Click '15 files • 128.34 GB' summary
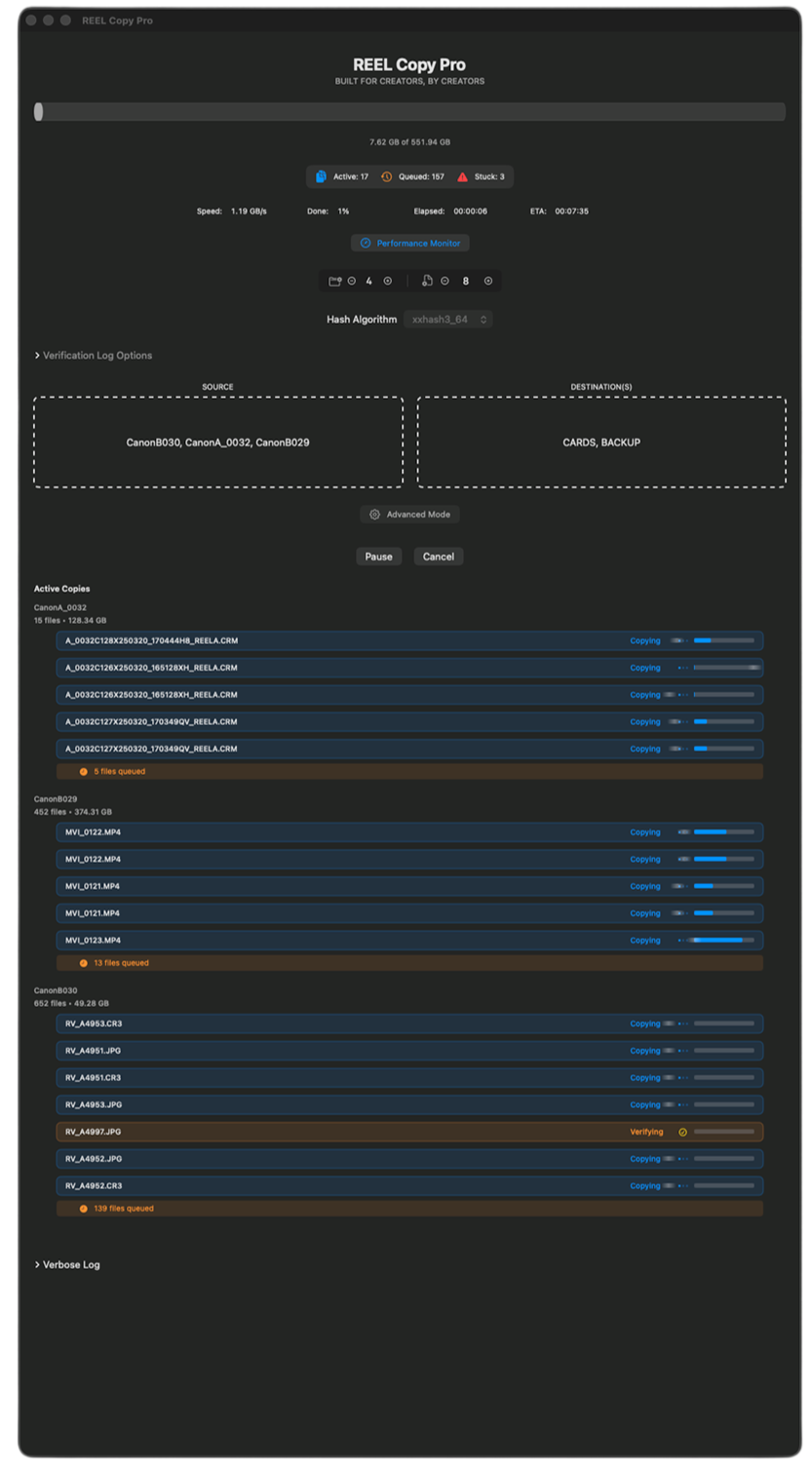Viewport: 812px width, 1466px height. [70, 620]
